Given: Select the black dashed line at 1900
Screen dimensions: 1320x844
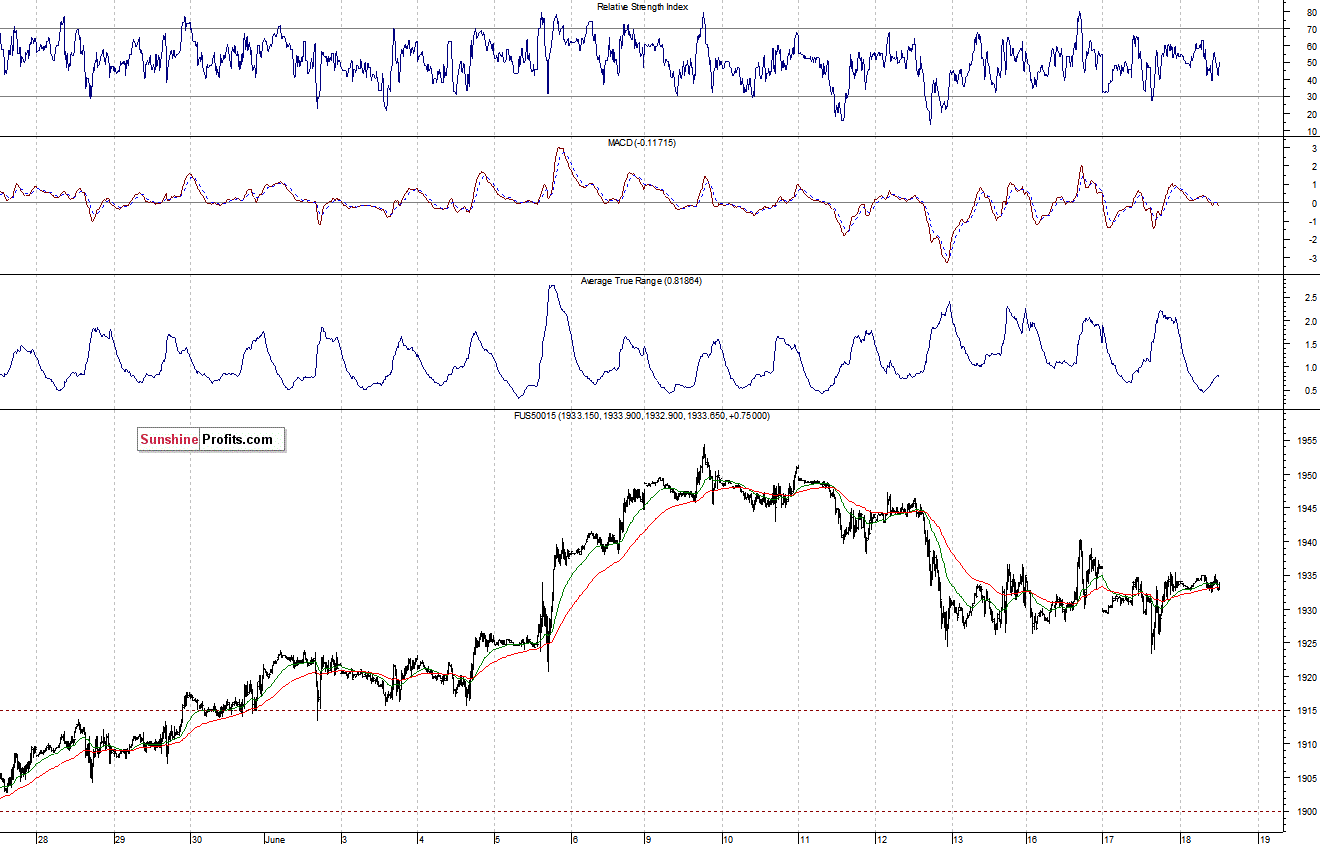Looking at the screenshot, I should click(640, 811).
